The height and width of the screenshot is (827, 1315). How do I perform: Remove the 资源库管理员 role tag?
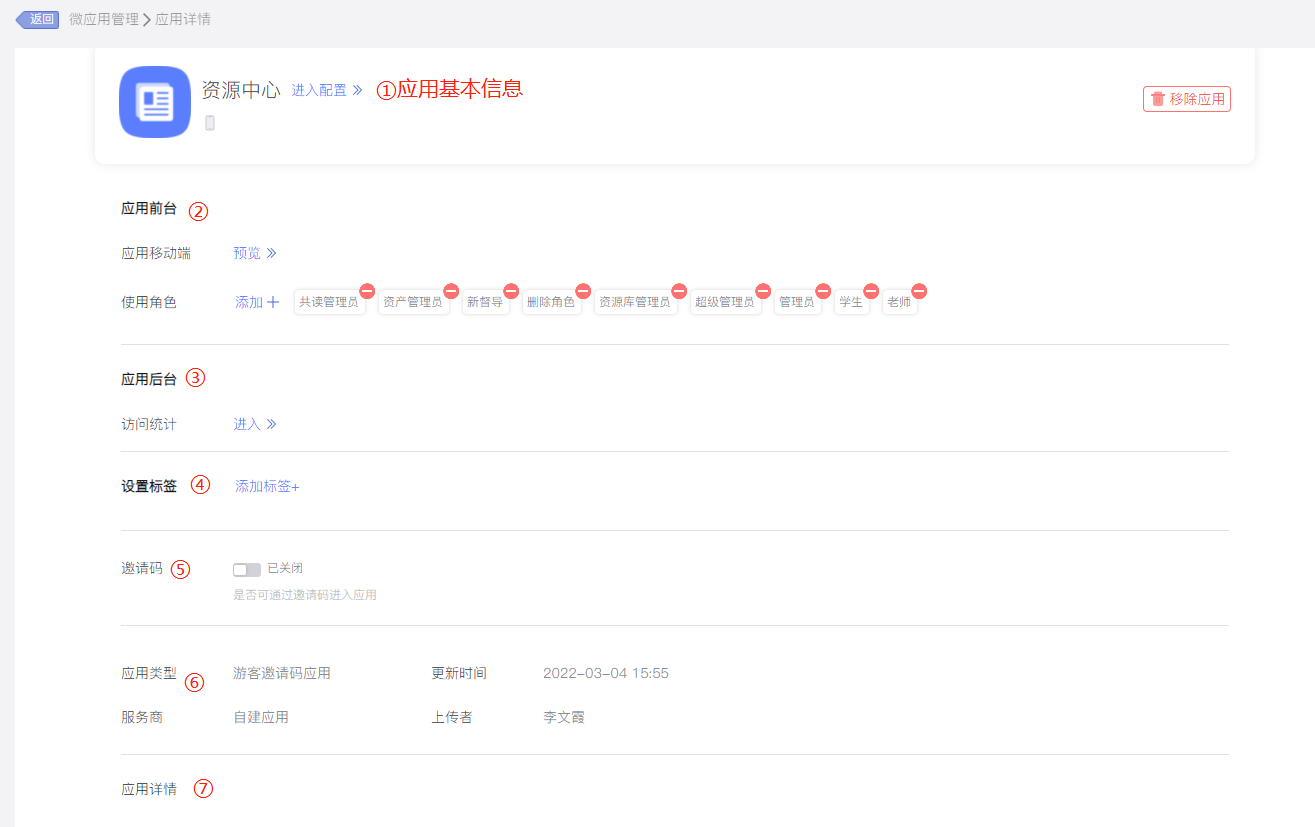(679, 291)
